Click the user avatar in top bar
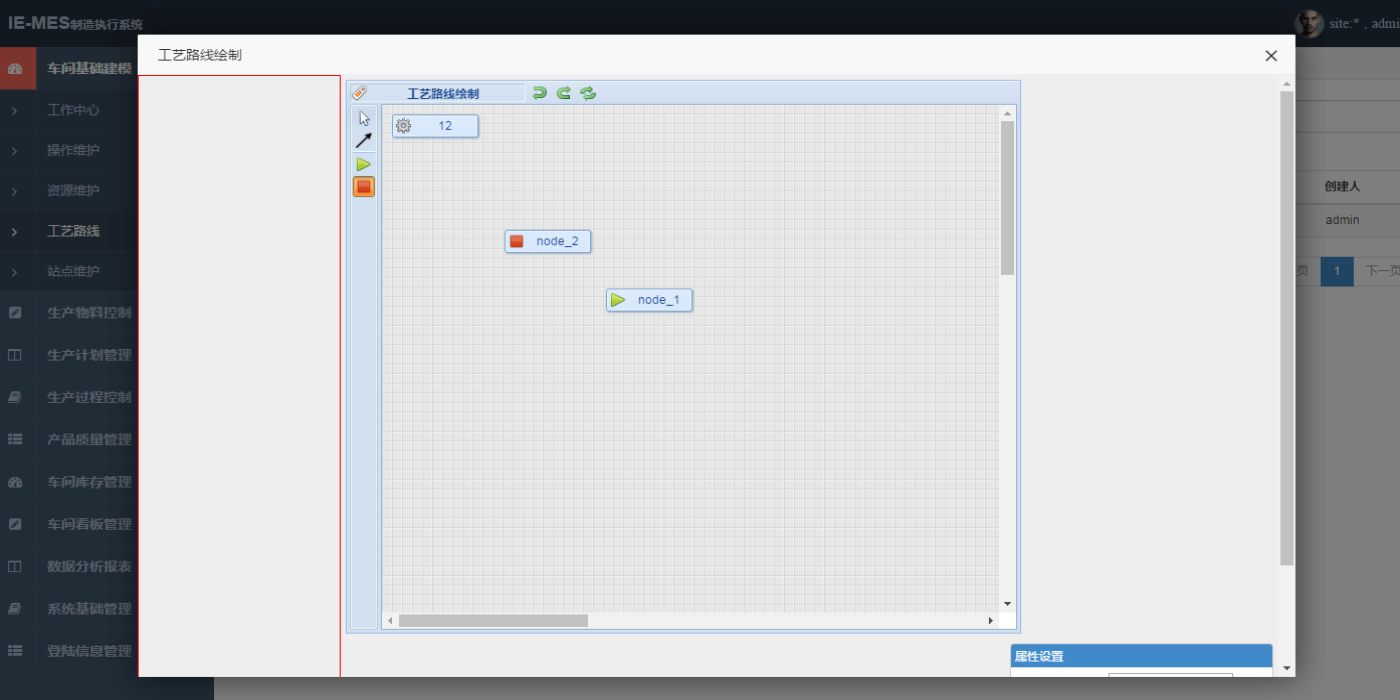This screenshot has height=700, width=1400. click(1309, 23)
